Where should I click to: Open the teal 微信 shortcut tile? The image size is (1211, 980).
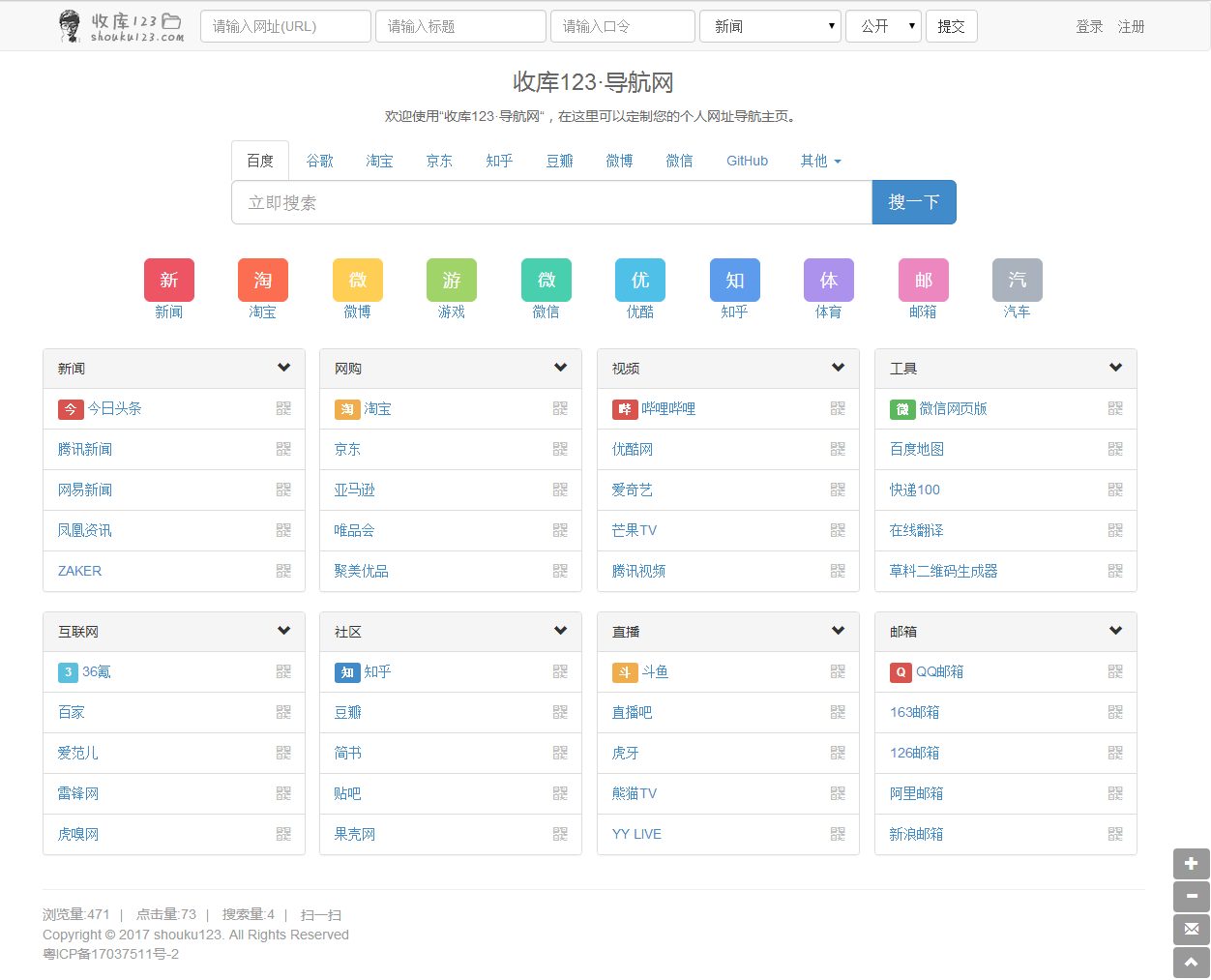pos(546,280)
